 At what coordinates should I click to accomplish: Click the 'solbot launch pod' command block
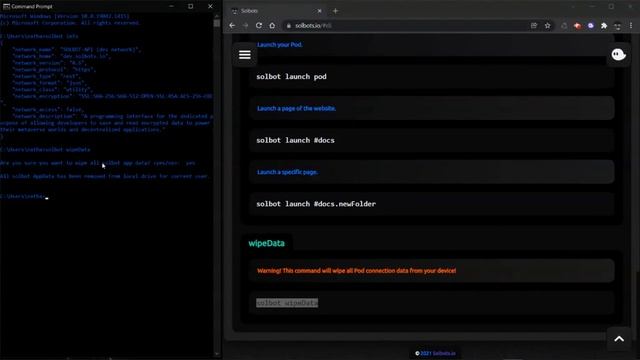click(431, 77)
